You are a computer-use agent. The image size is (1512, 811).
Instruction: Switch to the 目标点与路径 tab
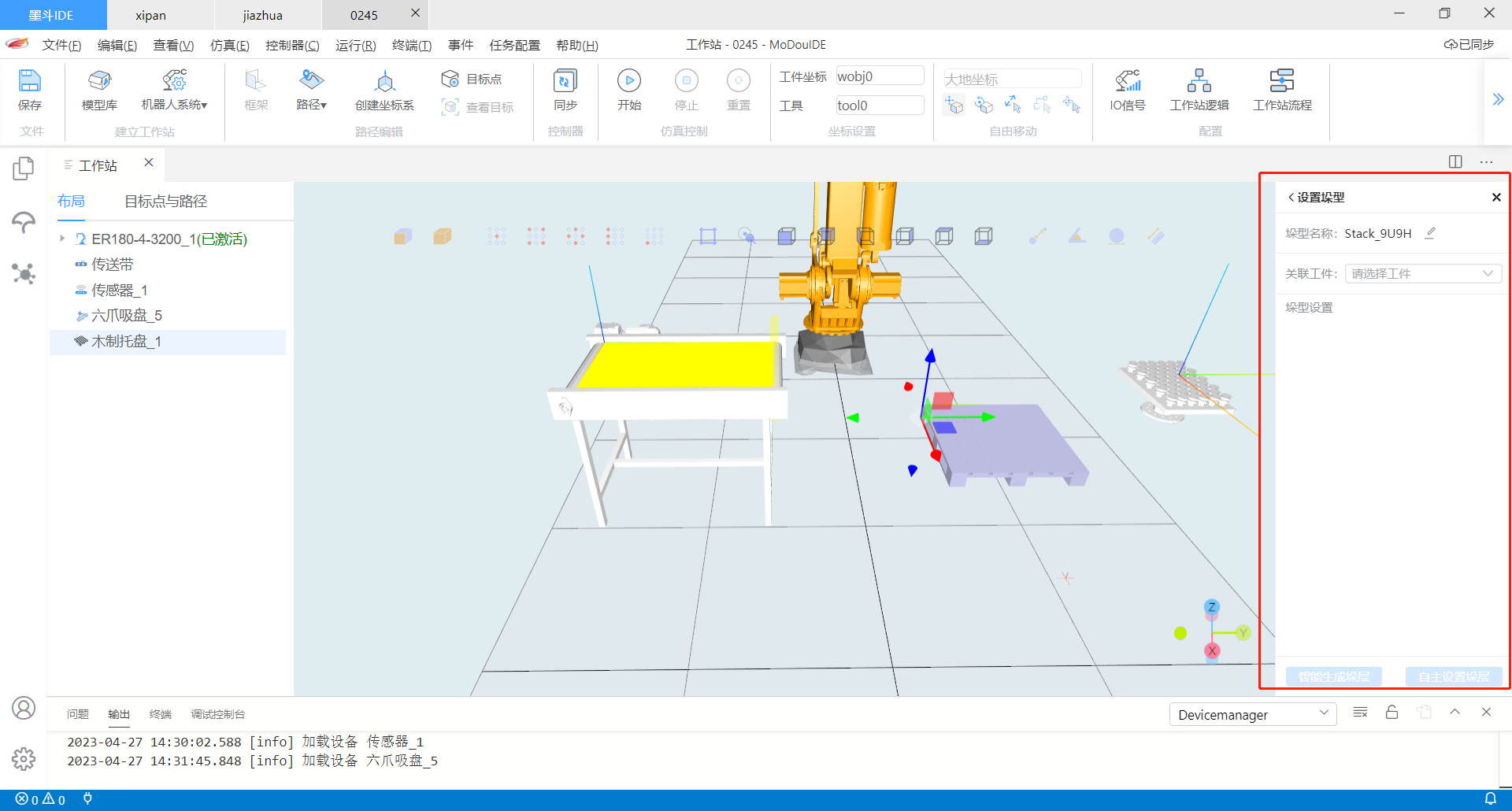click(x=165, y=202)
